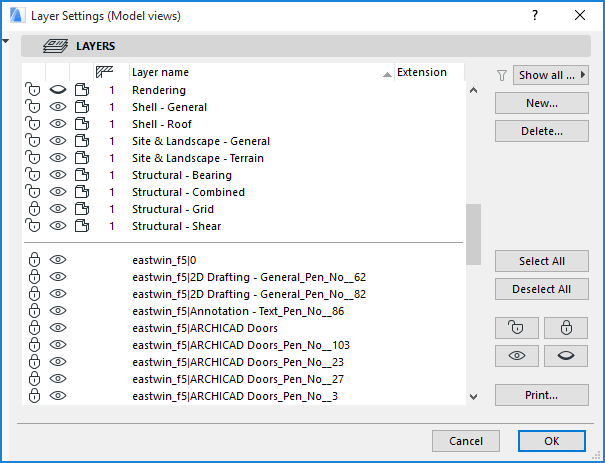Click the lock icon for eastwin_f5|ARCHICAD Doors

[x=33, y=328]
